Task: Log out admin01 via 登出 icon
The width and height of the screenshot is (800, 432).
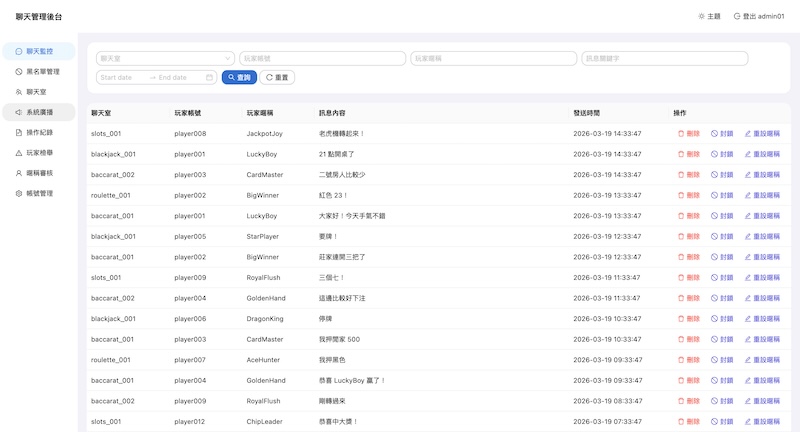Action: click(x=737, y=16)
